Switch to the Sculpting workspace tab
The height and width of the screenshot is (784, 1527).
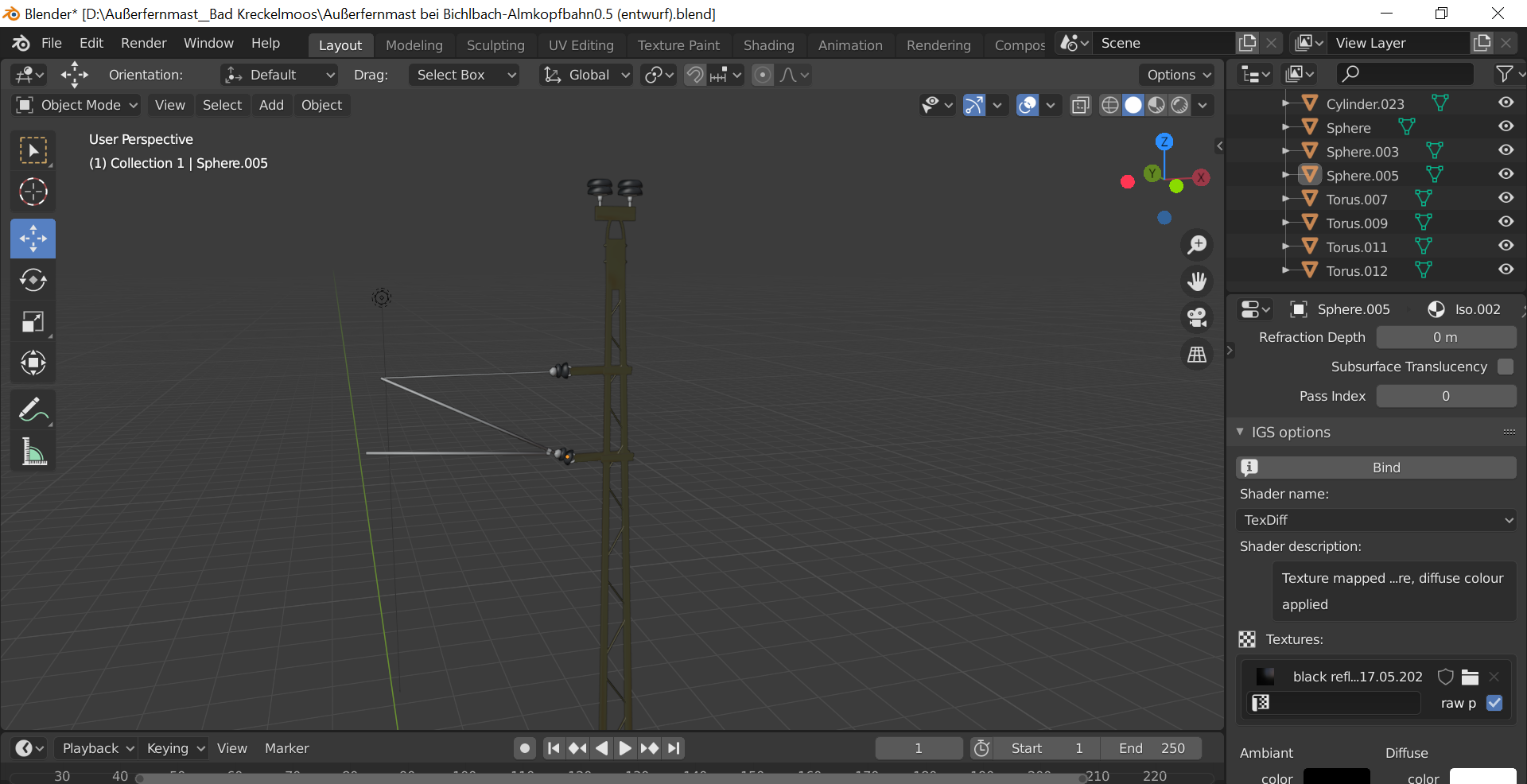(x=495, y=45)
